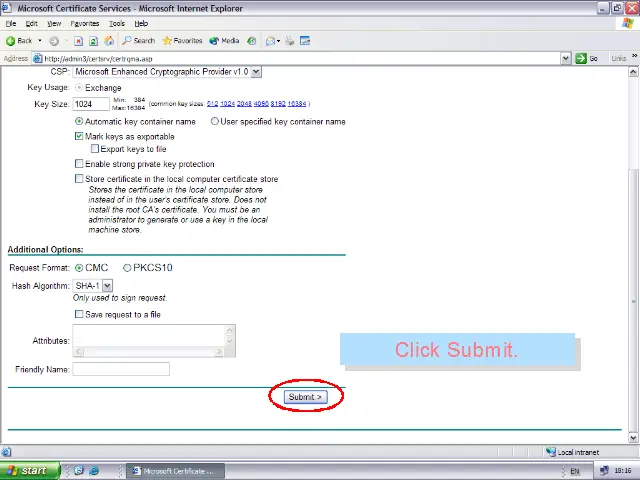Screen dimensions: 640x480
Task: Click the Forward navigation arrow
Action: 54,41
